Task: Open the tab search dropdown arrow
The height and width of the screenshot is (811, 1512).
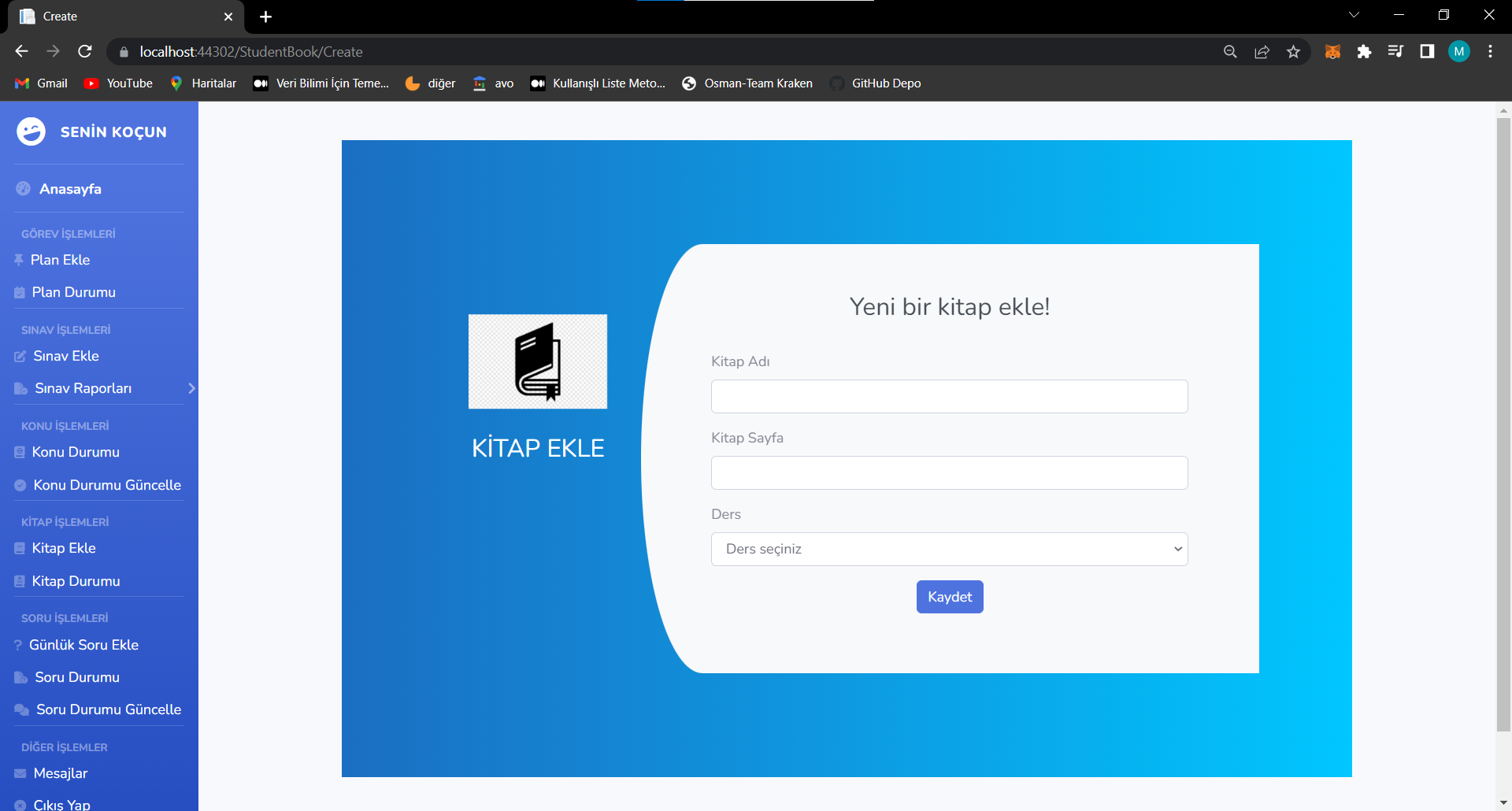Action: pyautogui.click(x=1354, y=15)
